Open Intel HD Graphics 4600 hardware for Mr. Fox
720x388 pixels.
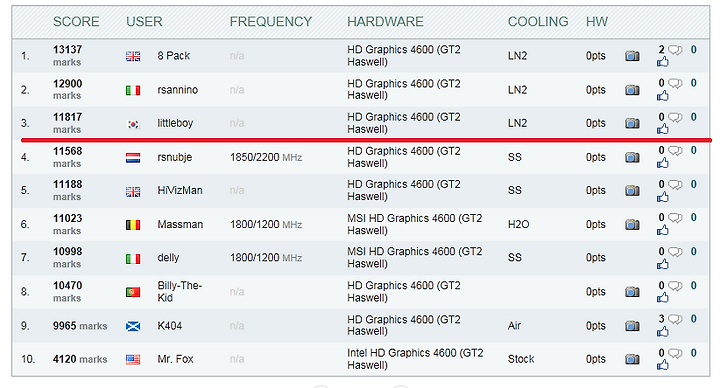point(415,359)
